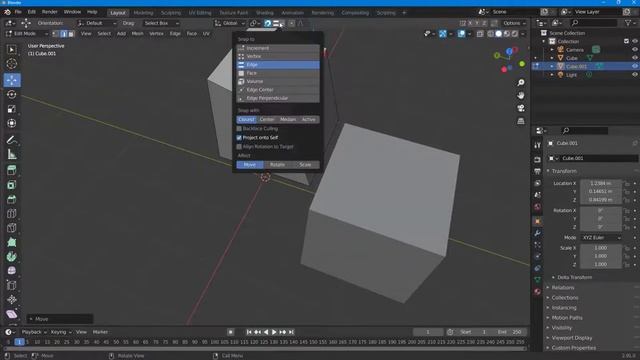The width and height of the screenshot is (640, 360).
Task: Click the current frame marker on timeline
Action: [x=19, y=342]
